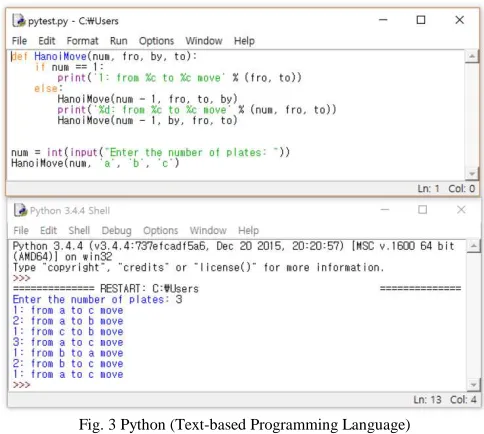Close the pytest.py editor window
Image resolution: width=484 pixels, height=434 pixels.
pyautogui.click(x=460, y=20)
